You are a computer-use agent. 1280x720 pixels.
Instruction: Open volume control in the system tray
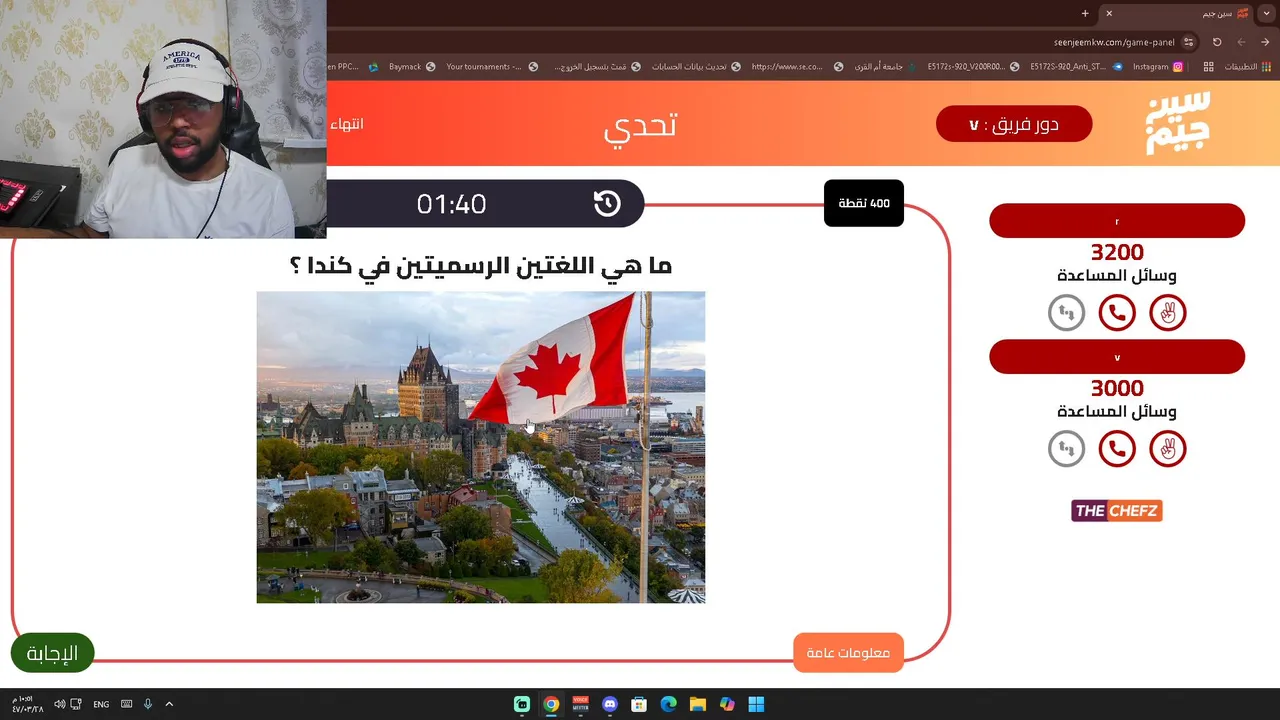(x=59, y=704)
